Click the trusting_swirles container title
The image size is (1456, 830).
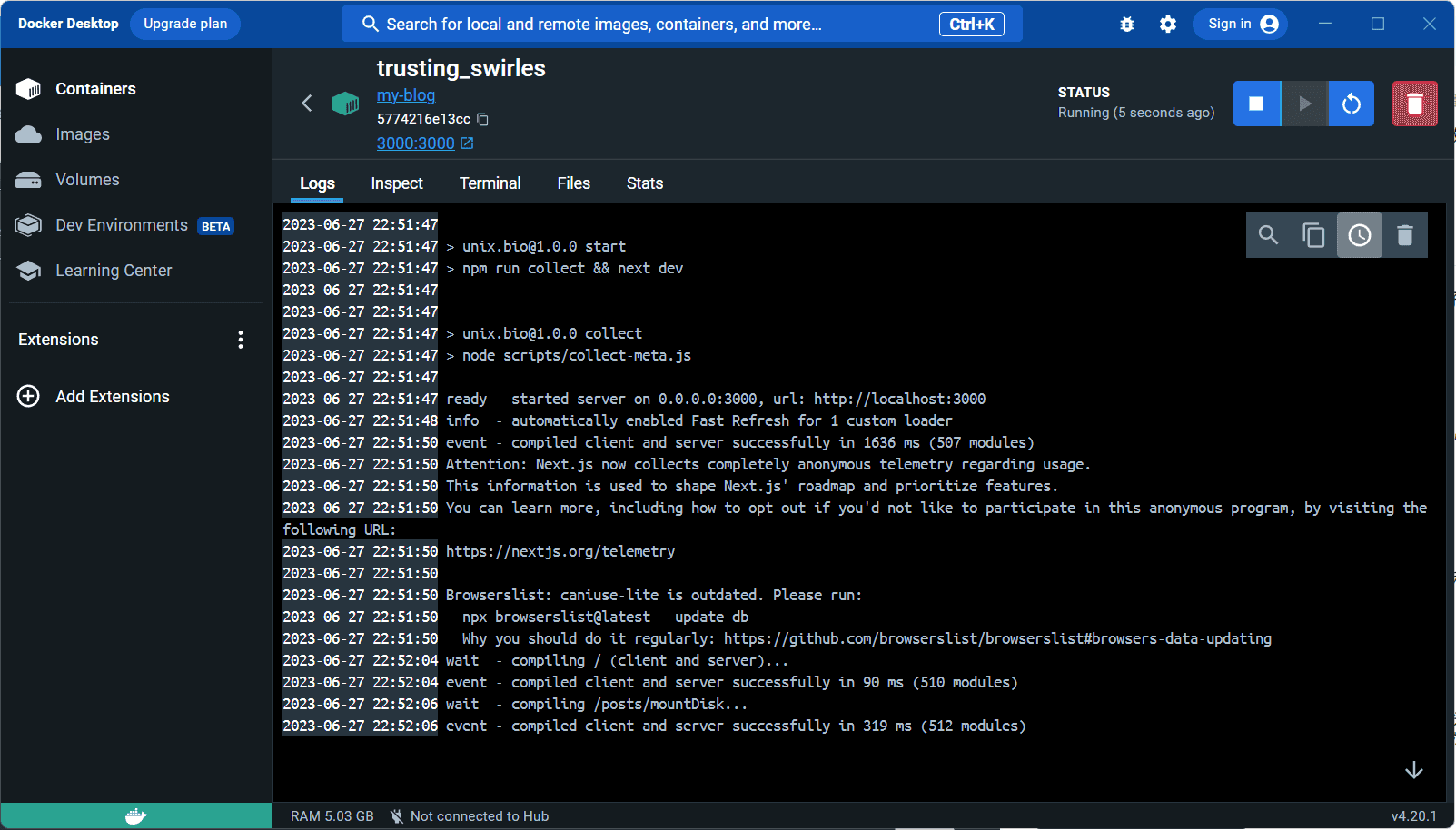tap(461, 68)
